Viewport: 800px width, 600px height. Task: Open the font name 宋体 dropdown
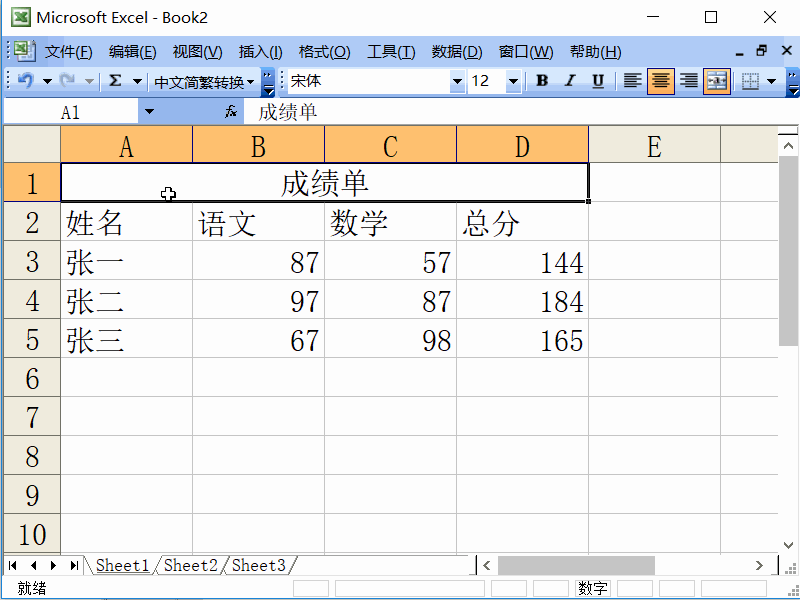pyautogui.click(x=457, y=81)
